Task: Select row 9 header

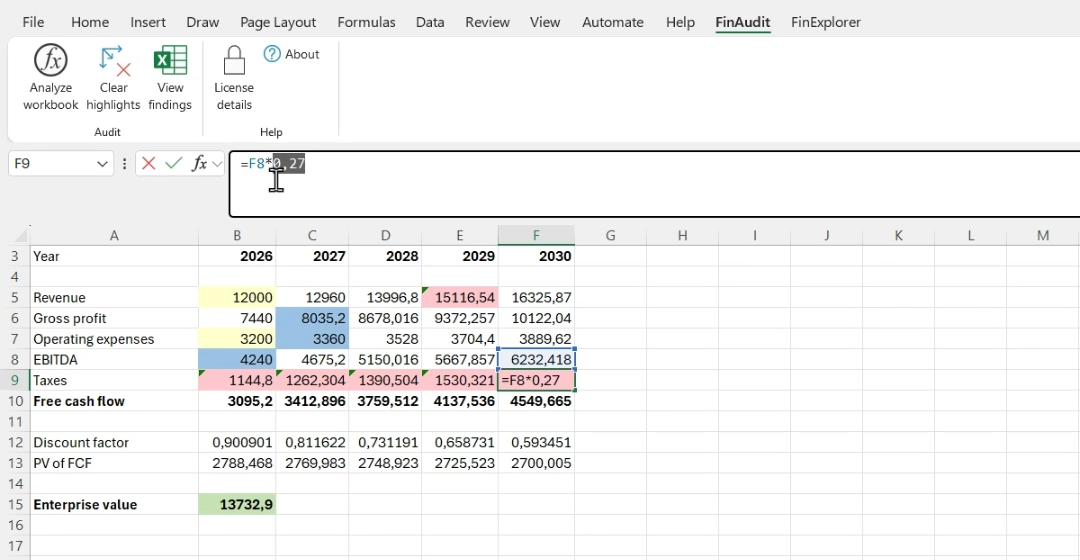Action: pos(15,380)
